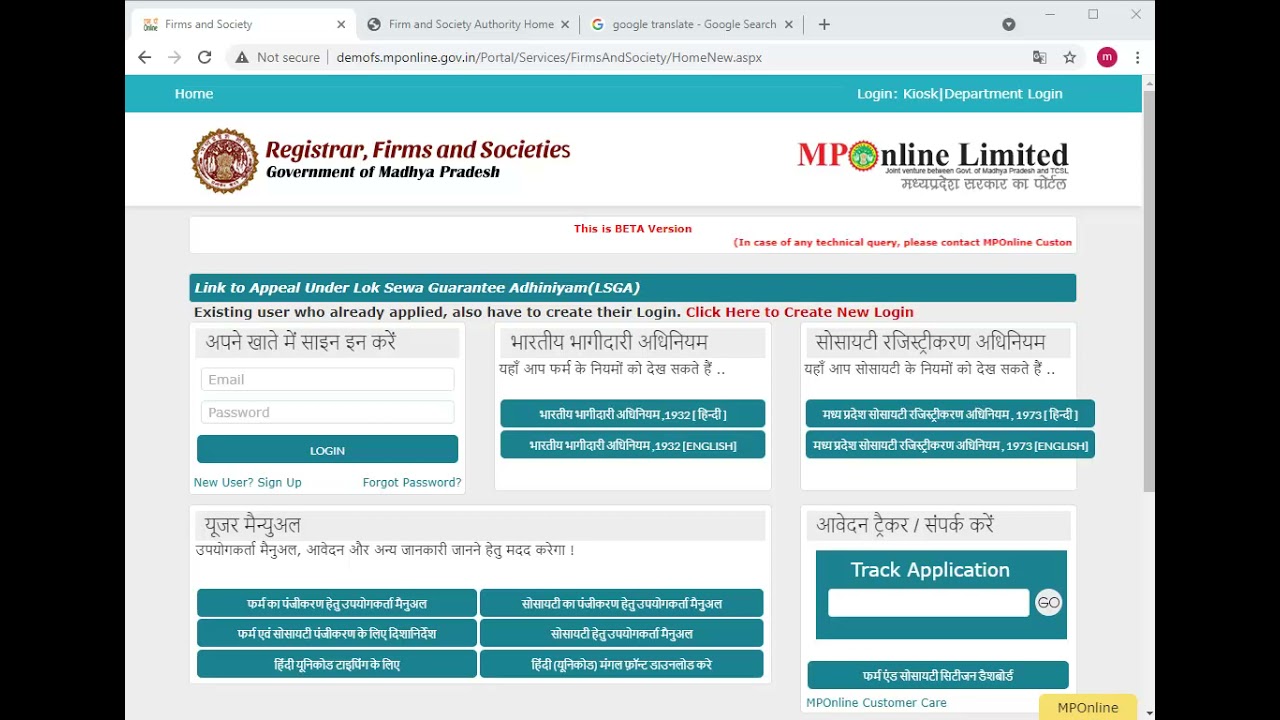Viewport: 1280px width, 720px height.
Task: Open फर्म एवं सोसायटी पंजीकरण के लिए दिशानिर्देश
Action: pos(337,634)
